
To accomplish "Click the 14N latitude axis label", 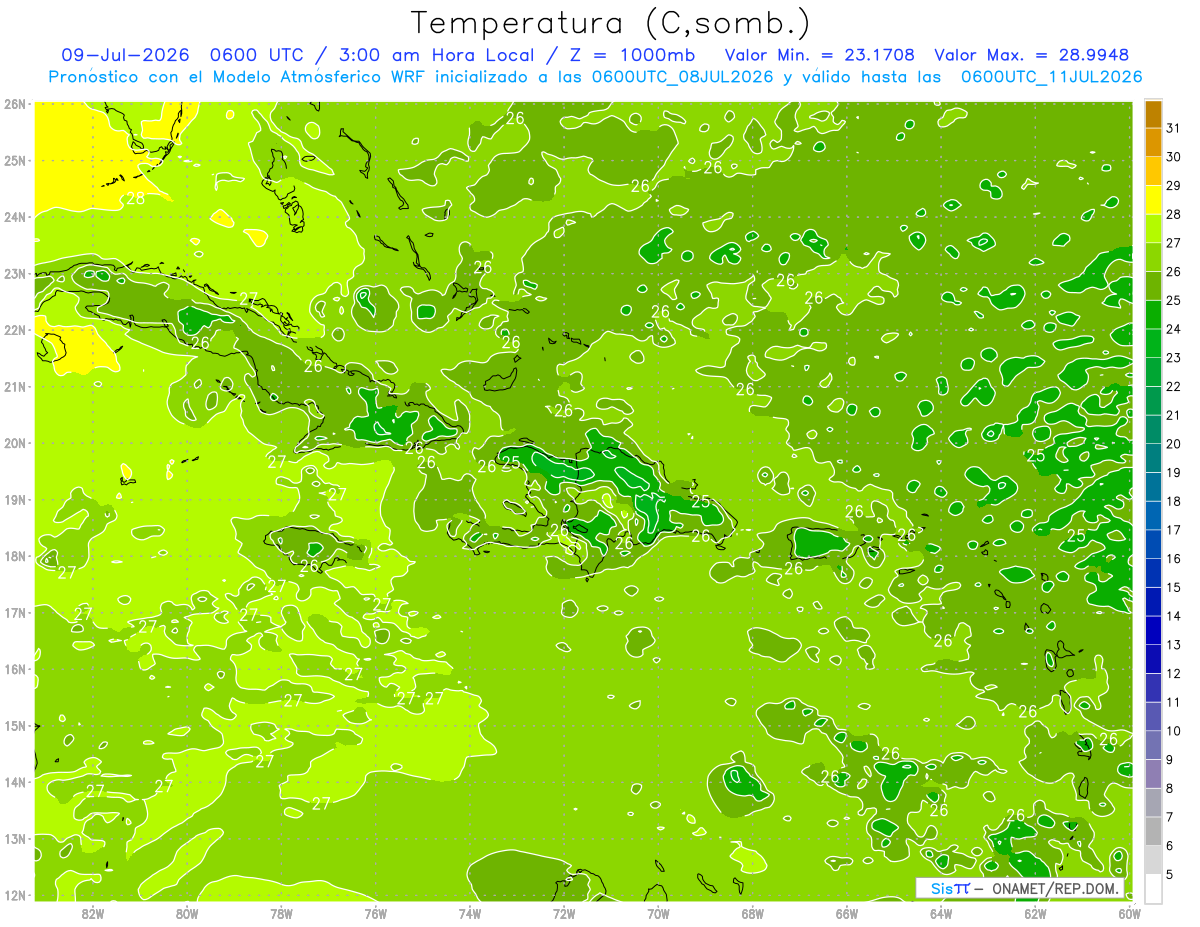I will pyautogui.click(x=15, y=782).
